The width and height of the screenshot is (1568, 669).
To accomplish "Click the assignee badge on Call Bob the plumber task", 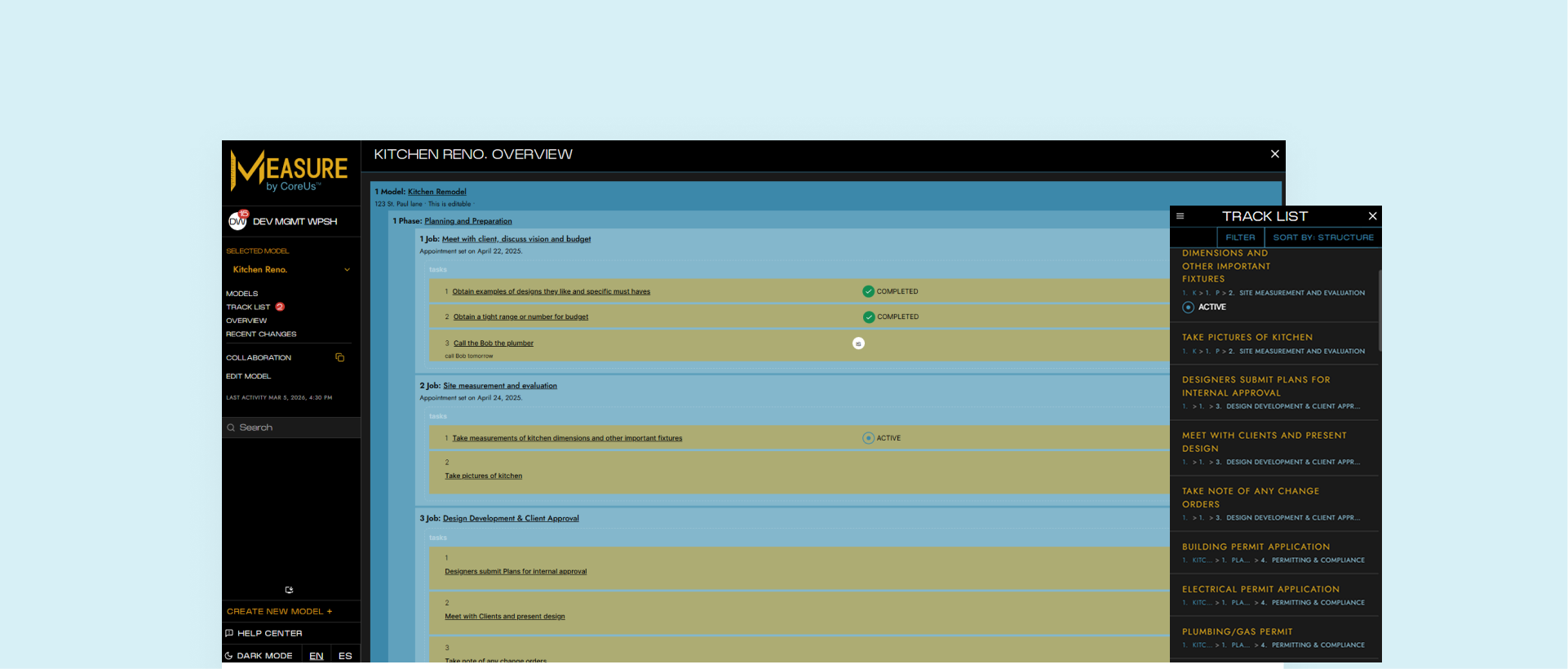I will pyautogui.click(x=858, y=343).
